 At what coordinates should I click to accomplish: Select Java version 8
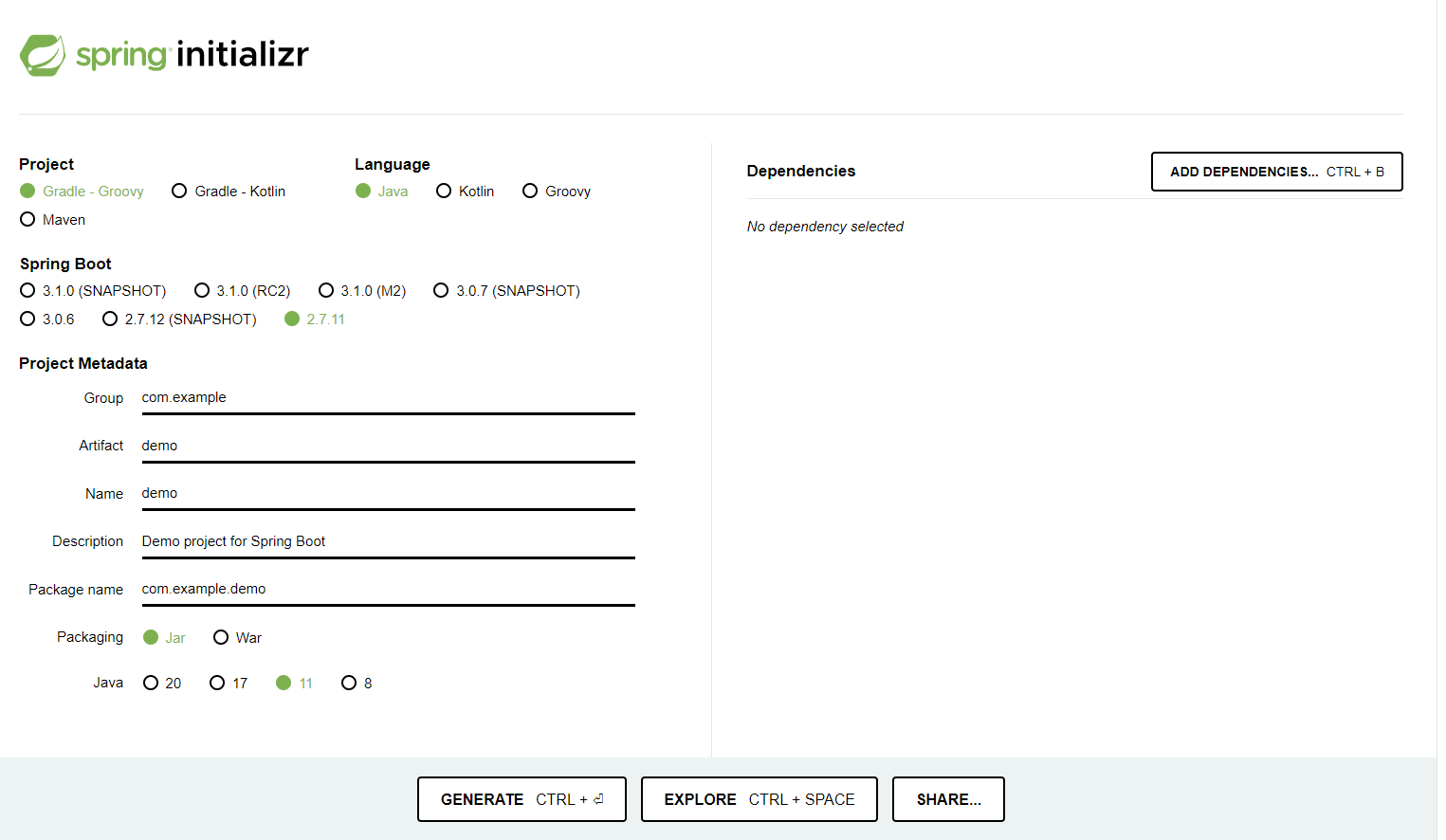coord(357,684)
